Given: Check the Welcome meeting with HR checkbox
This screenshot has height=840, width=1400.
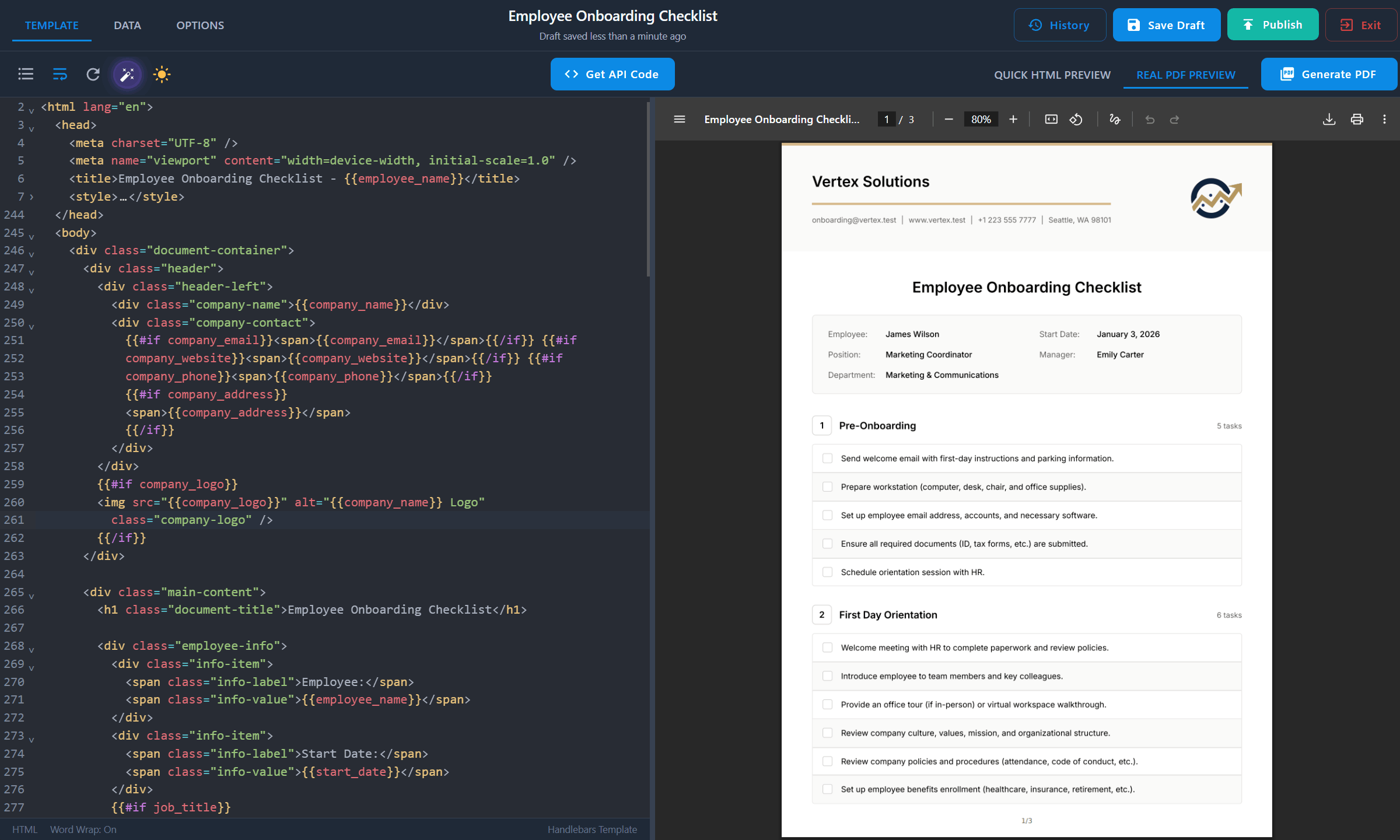Looking at the screenshot, I should pos(827,647).
